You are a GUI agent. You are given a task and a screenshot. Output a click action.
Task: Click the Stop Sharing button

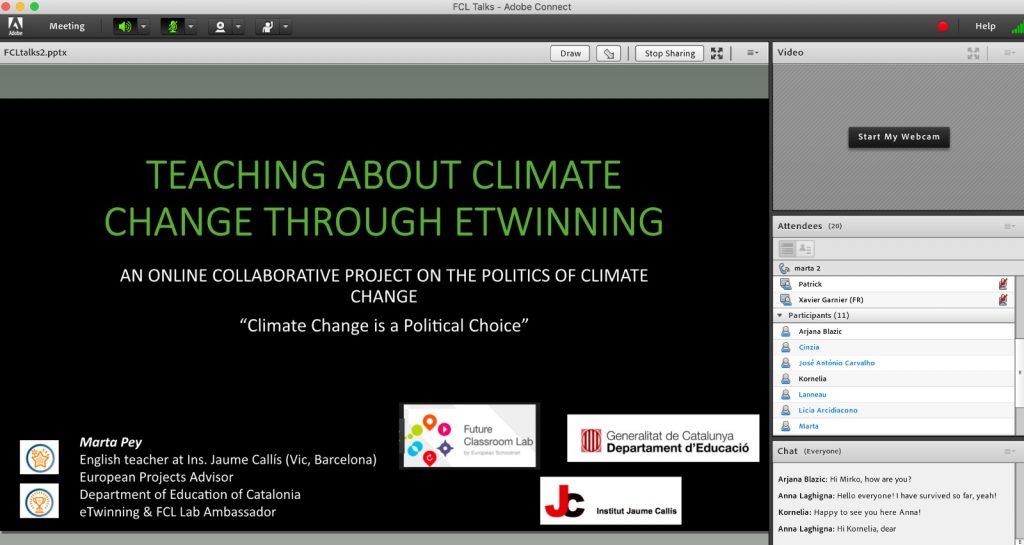click(669, 53)
